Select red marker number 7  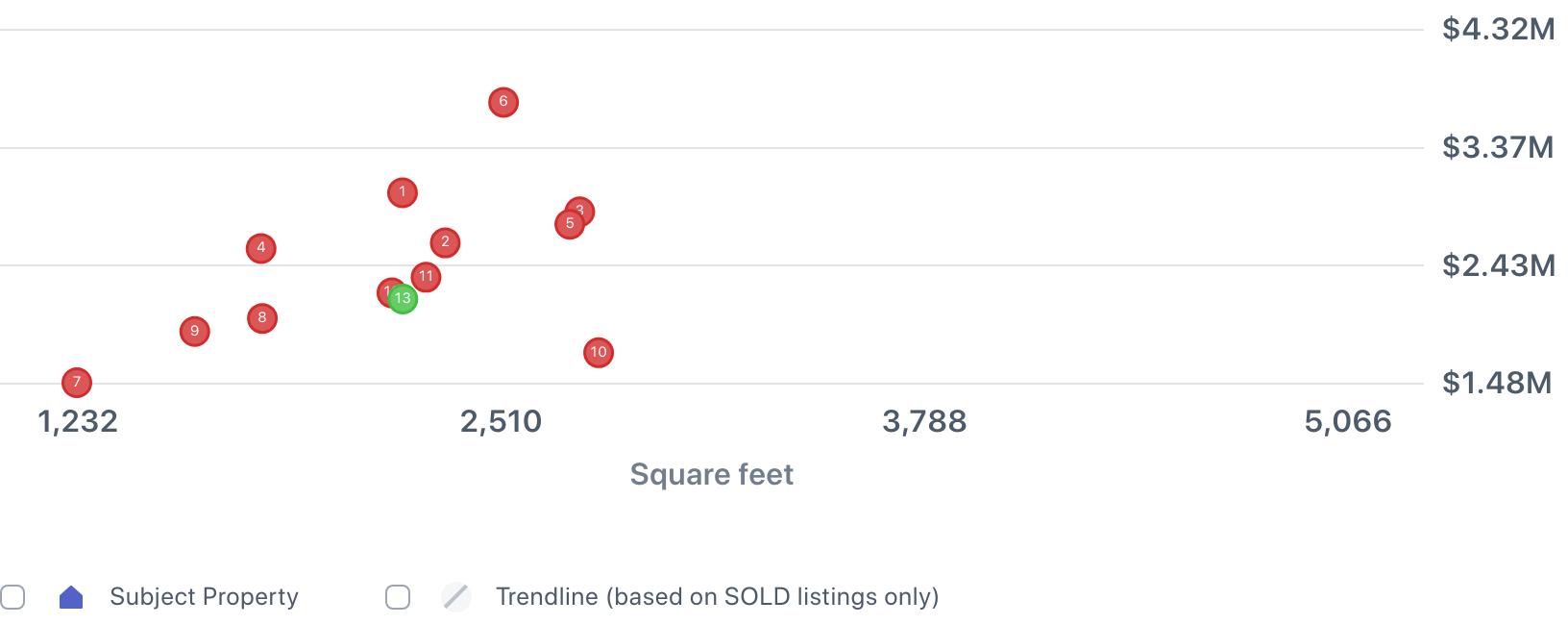pos(77,383)
